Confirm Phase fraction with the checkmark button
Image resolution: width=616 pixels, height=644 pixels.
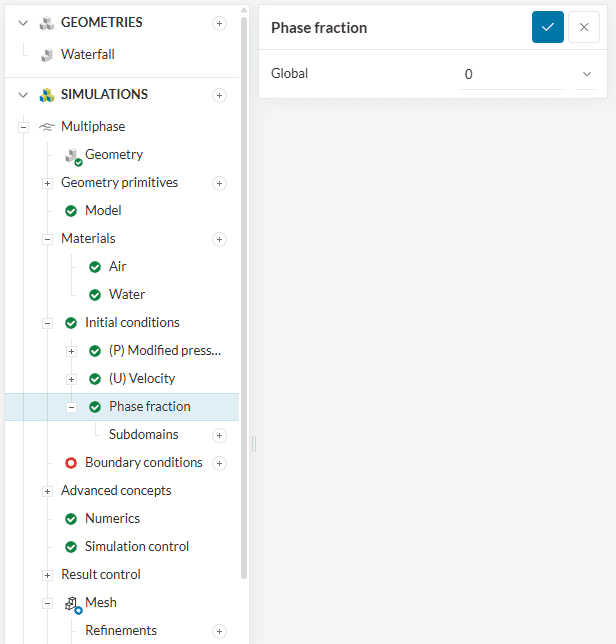[x=547, y=27]
